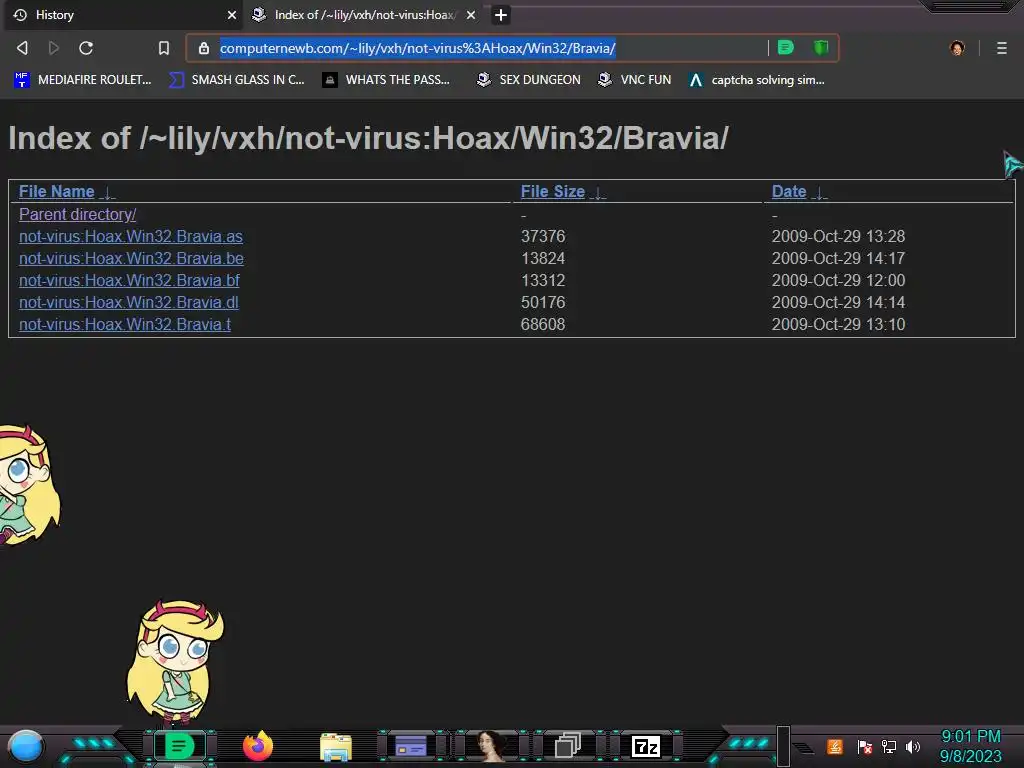Screen dimensions: 1024x768
Task: Click date 2009-Oct-29 13:10
Action: (839, 325)
